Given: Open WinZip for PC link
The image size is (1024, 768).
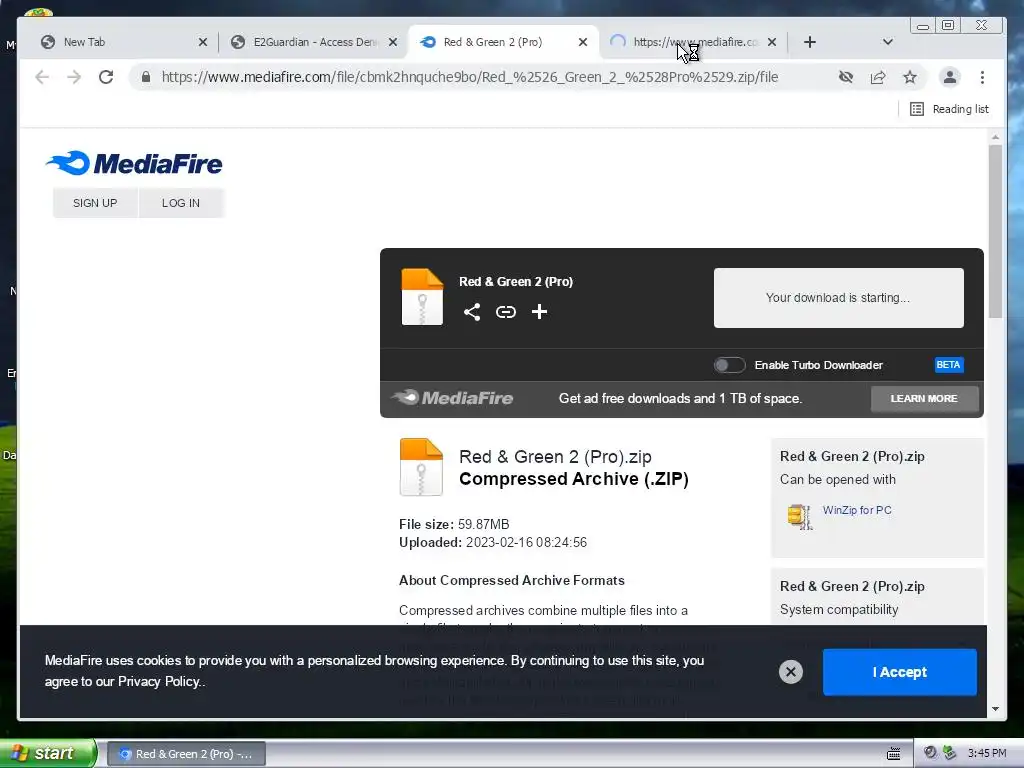Looking at the screenshot, I should [x=857, y=510].
